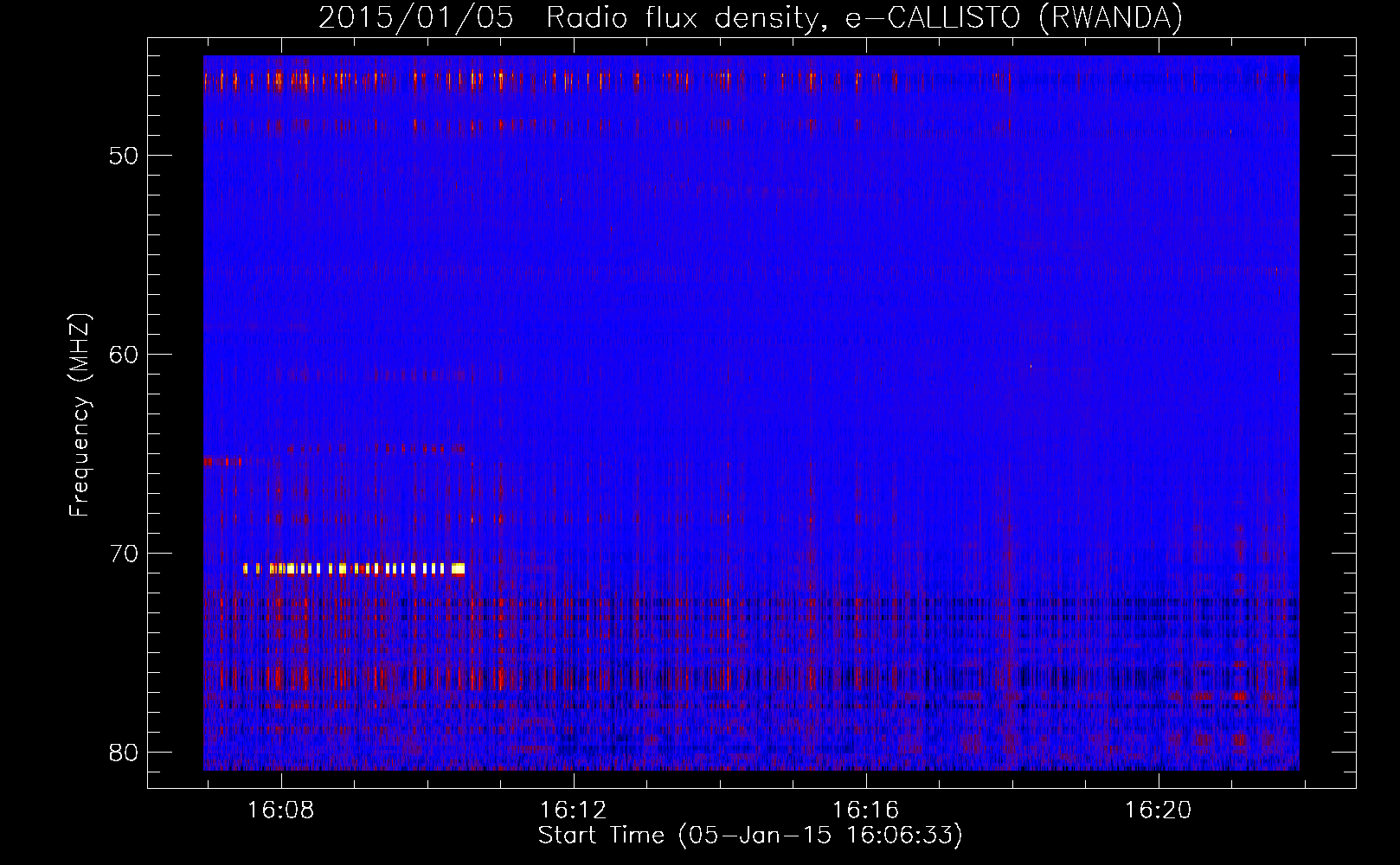Image resolution: width=1400 pixels, height=865 pixels.
Task: Click the "Start Time" words below the x-axis
Action: (601, 835)
